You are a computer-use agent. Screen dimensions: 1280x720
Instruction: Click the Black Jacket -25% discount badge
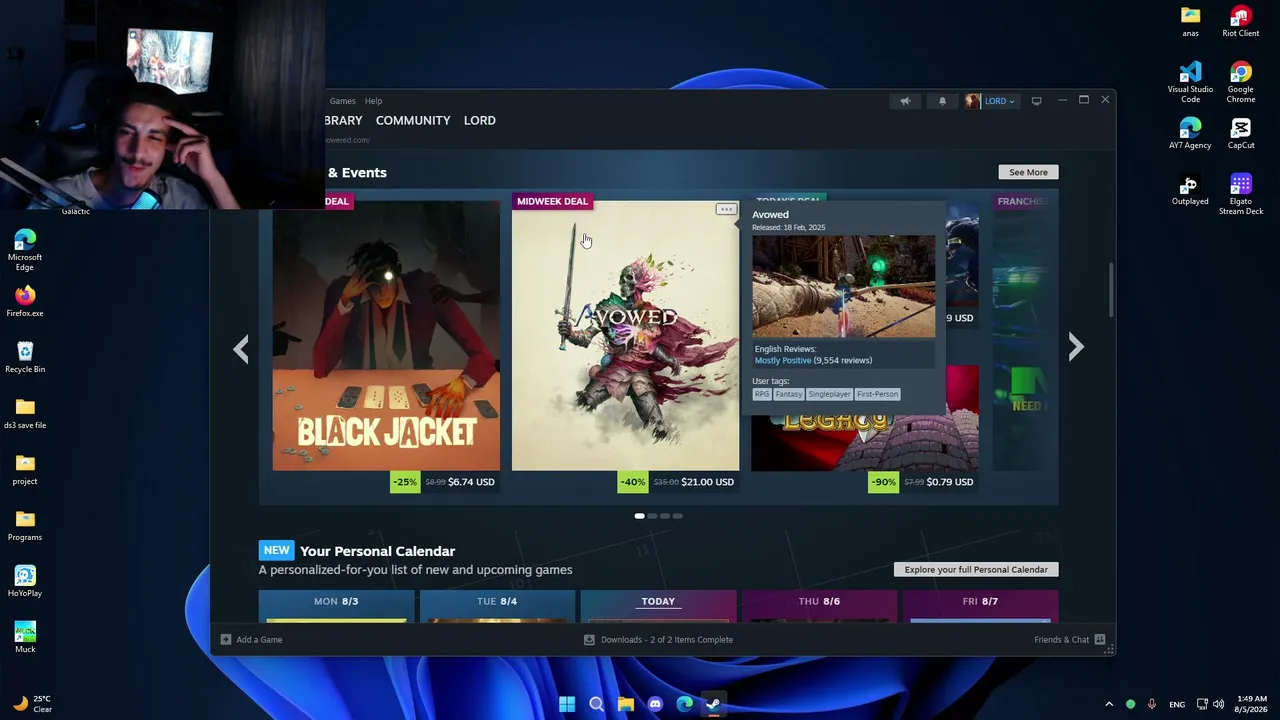pyautogui.click(x=404, y=482)
